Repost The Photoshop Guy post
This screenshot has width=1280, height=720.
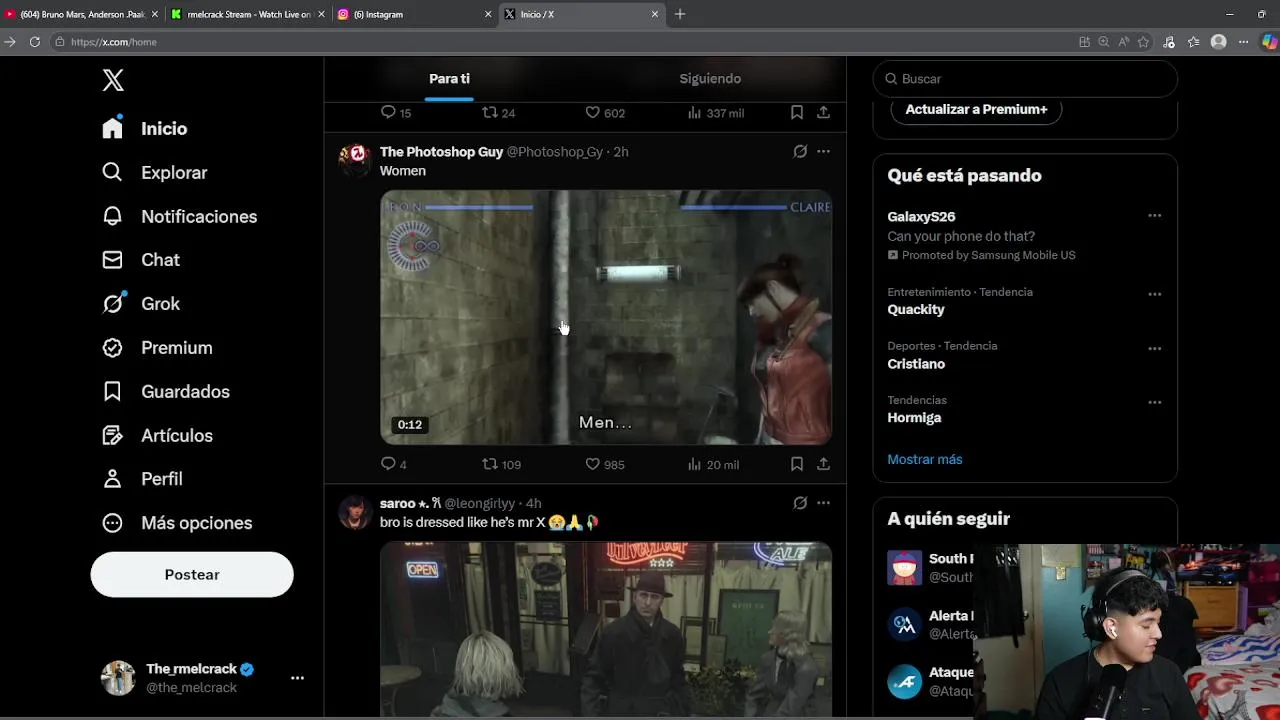[502, 464]
